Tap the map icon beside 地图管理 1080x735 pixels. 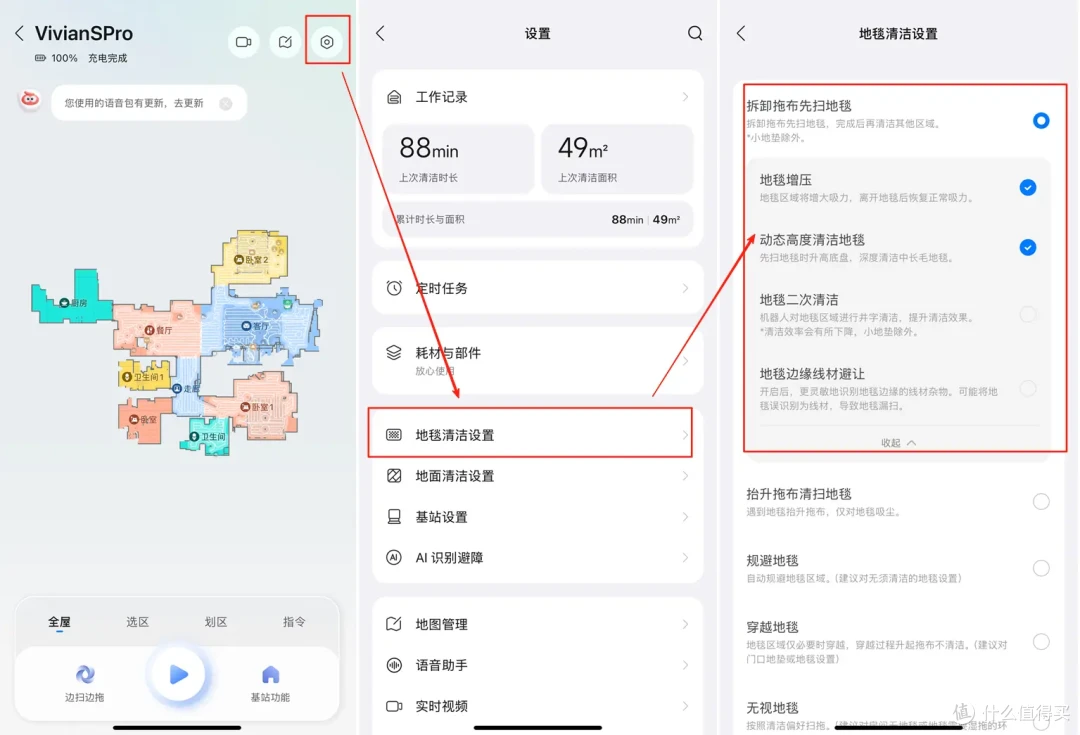point(394,624)
